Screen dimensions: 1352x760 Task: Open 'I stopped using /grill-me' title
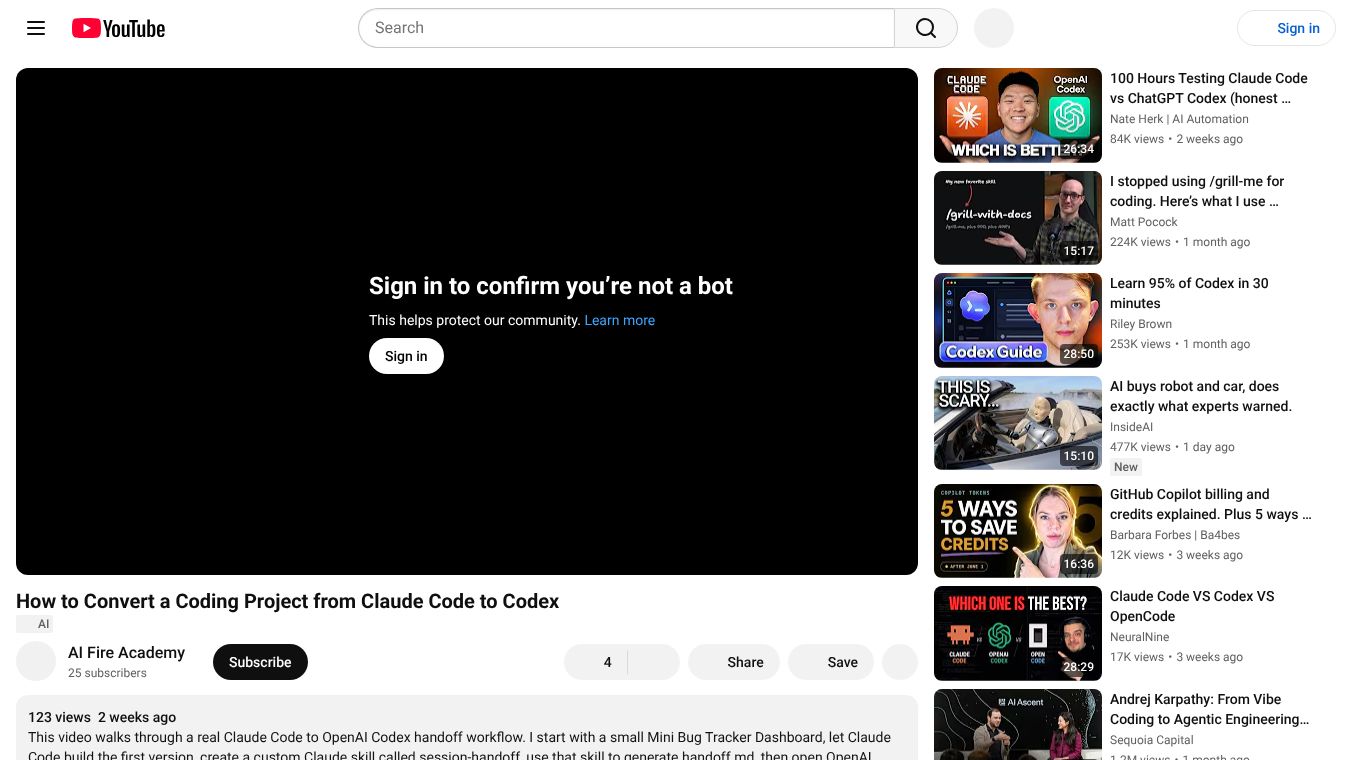point(1197,191)
